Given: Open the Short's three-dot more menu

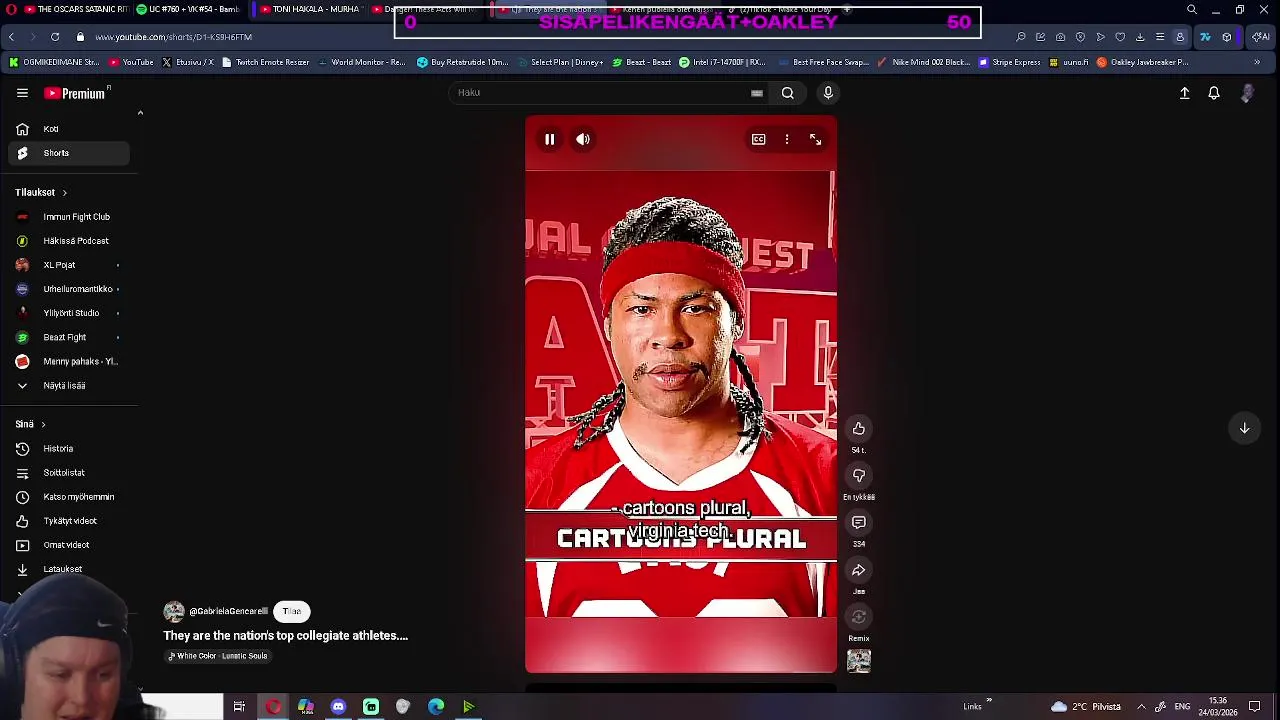Looking at the screenshot, I should tap(787, 139).
